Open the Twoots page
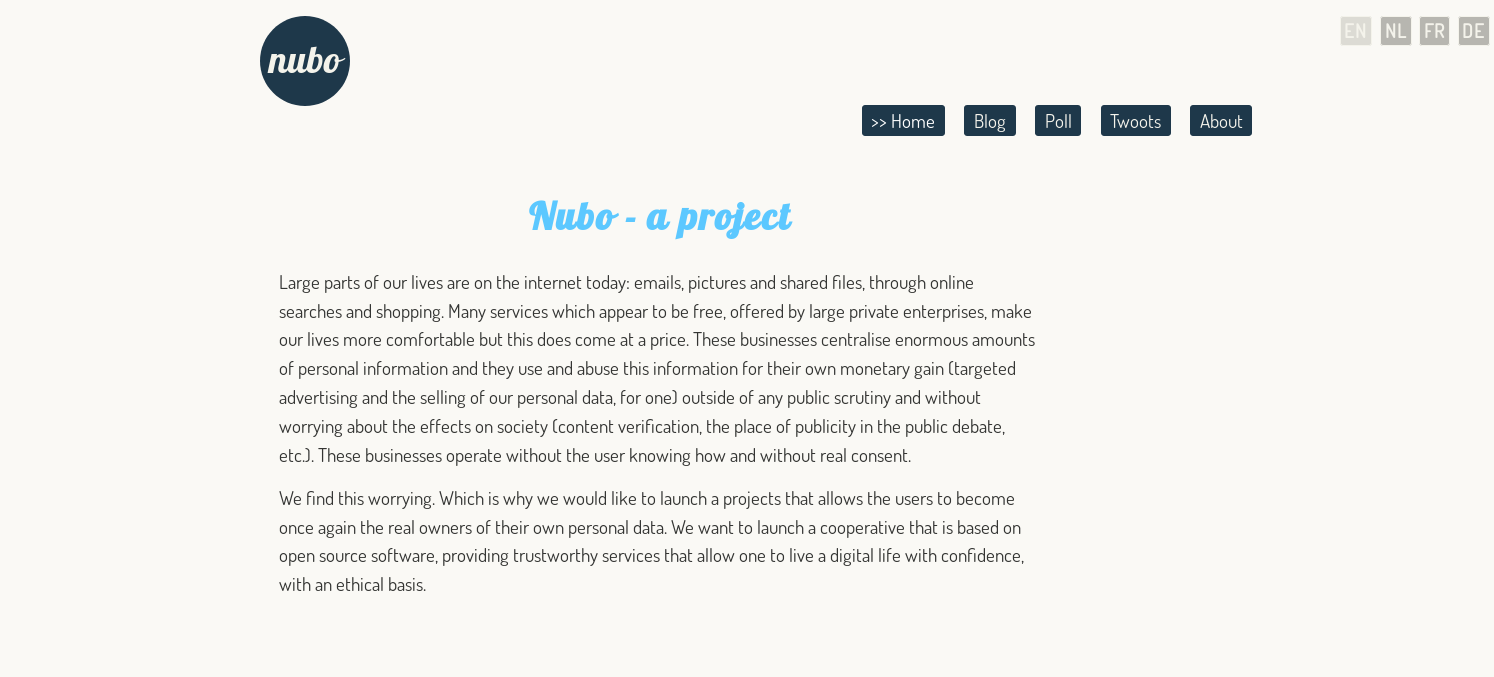 (x=1136, y=121)
